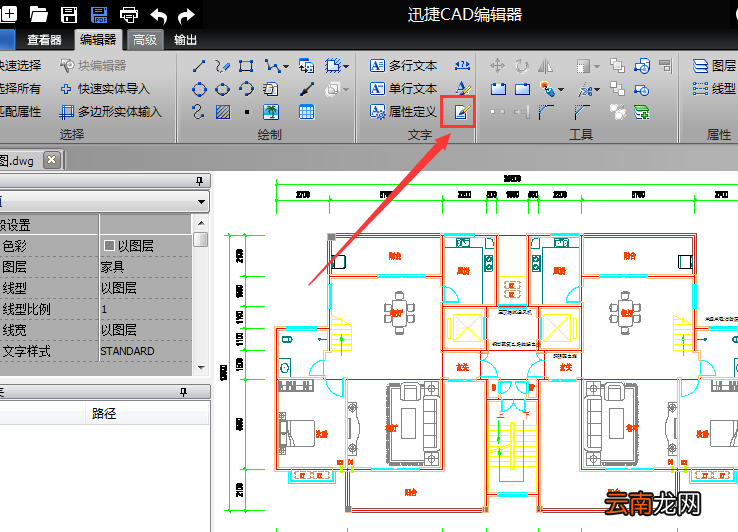This screenshot has width=738, height=532.
Task: Switch to the 输出 tab
Action: point(185,40)
